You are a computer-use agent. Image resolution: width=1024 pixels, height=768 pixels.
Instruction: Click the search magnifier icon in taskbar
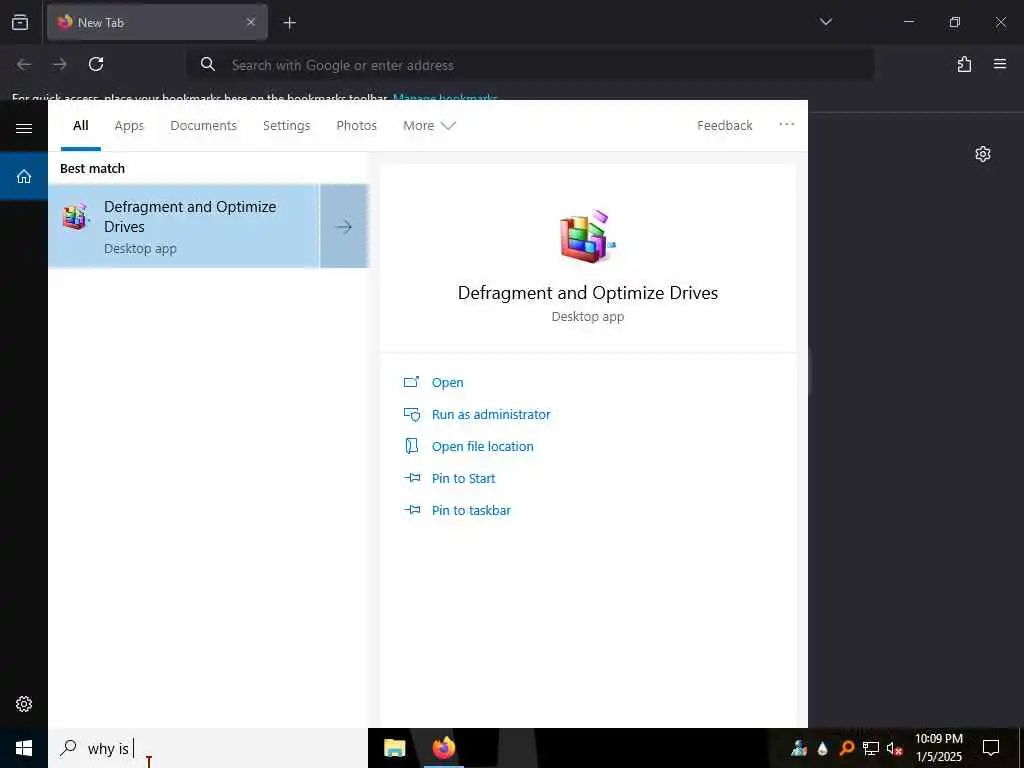[x=68, y=748]
